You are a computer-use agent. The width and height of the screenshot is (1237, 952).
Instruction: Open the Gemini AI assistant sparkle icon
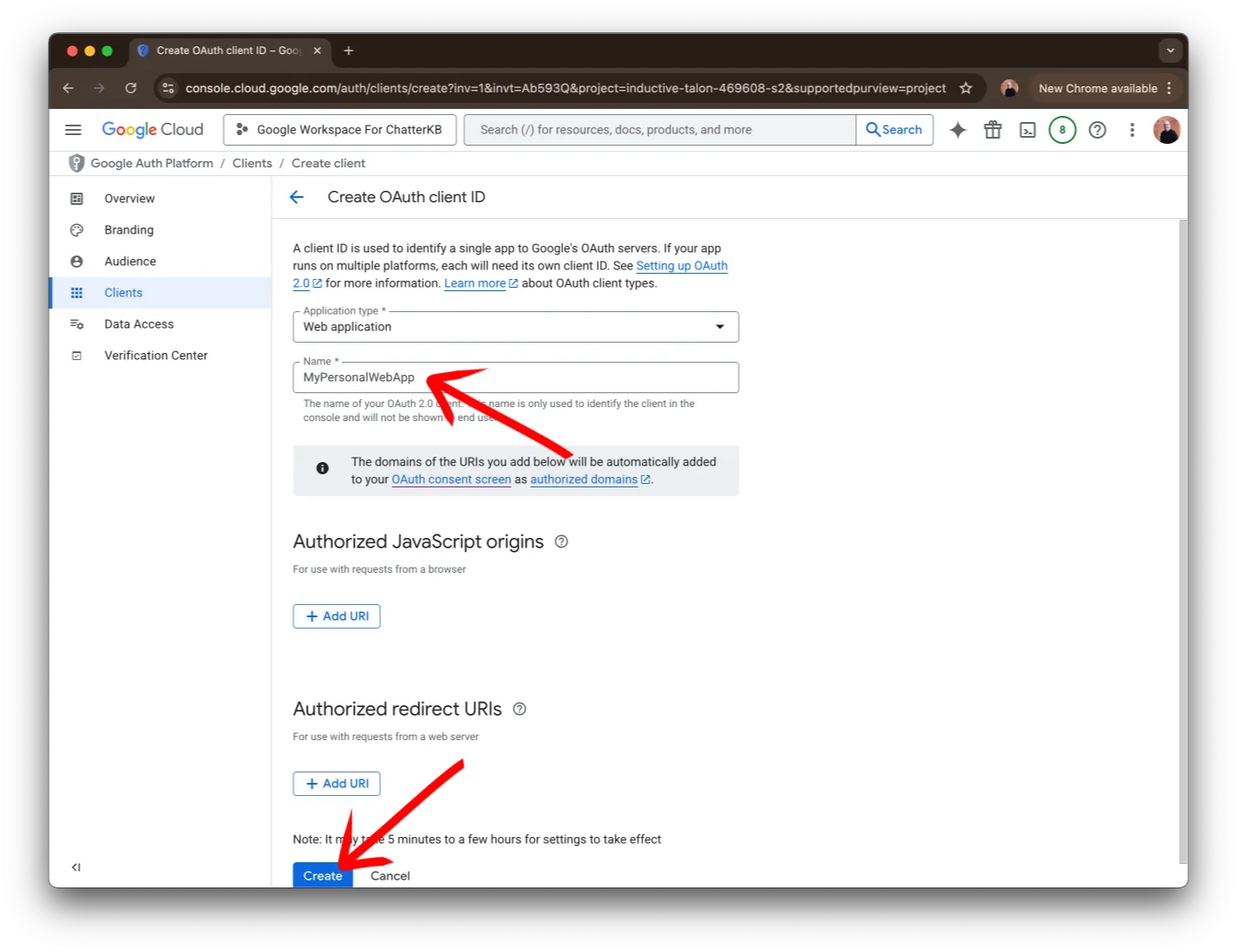pyautogui.click(x=958, y=130)
